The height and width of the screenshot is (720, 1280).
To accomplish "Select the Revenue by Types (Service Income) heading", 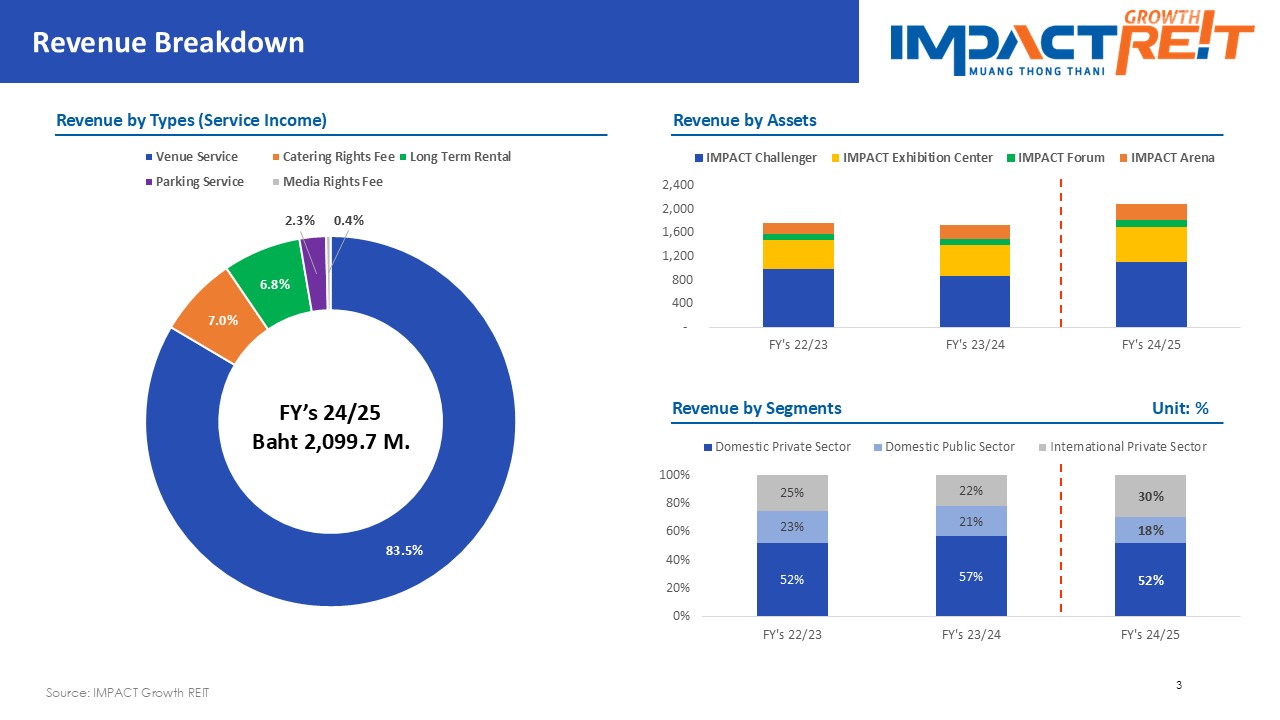I will tap(191, 120).
